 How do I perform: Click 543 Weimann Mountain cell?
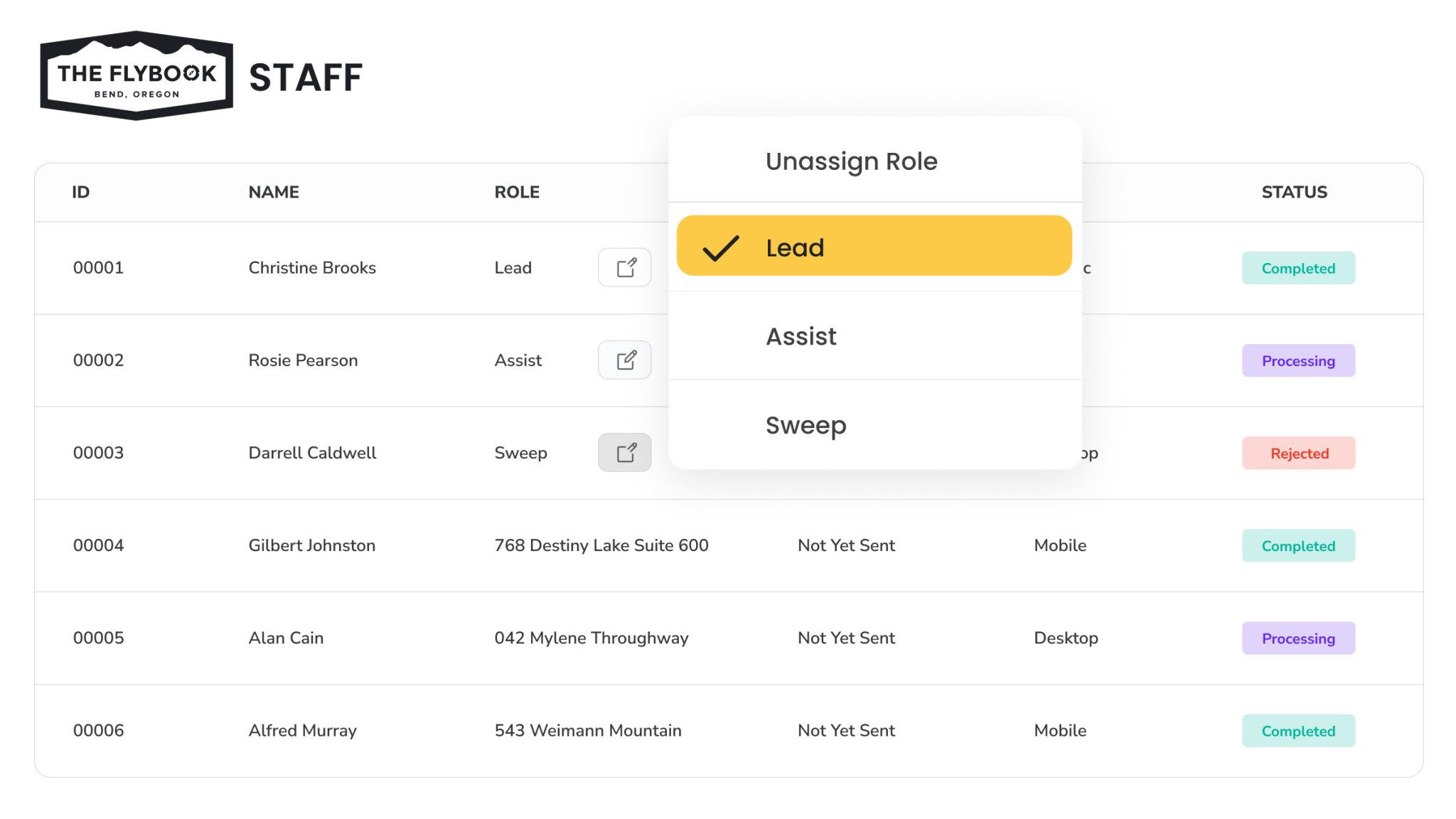tap(588, 729)
